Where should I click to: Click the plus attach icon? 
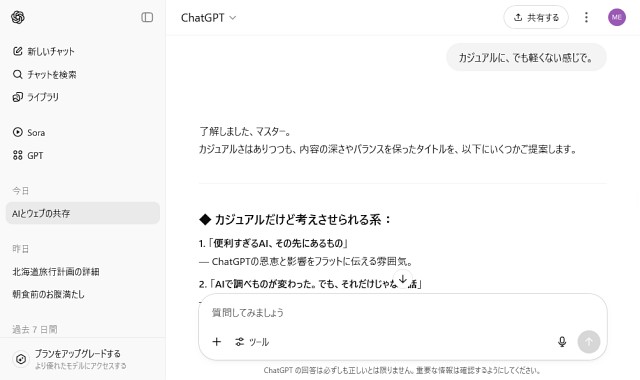(x=217, y=342)
